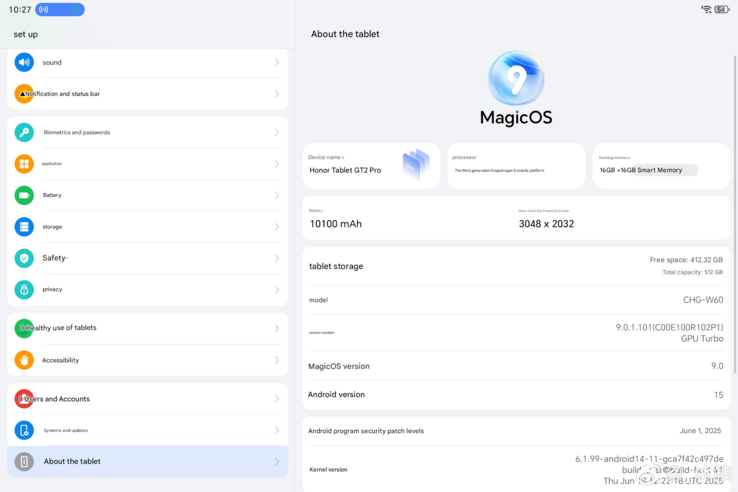Tap the MagicOS 9 logo
The width and height of the screenshot is (738, 492).
click(516, 79)
